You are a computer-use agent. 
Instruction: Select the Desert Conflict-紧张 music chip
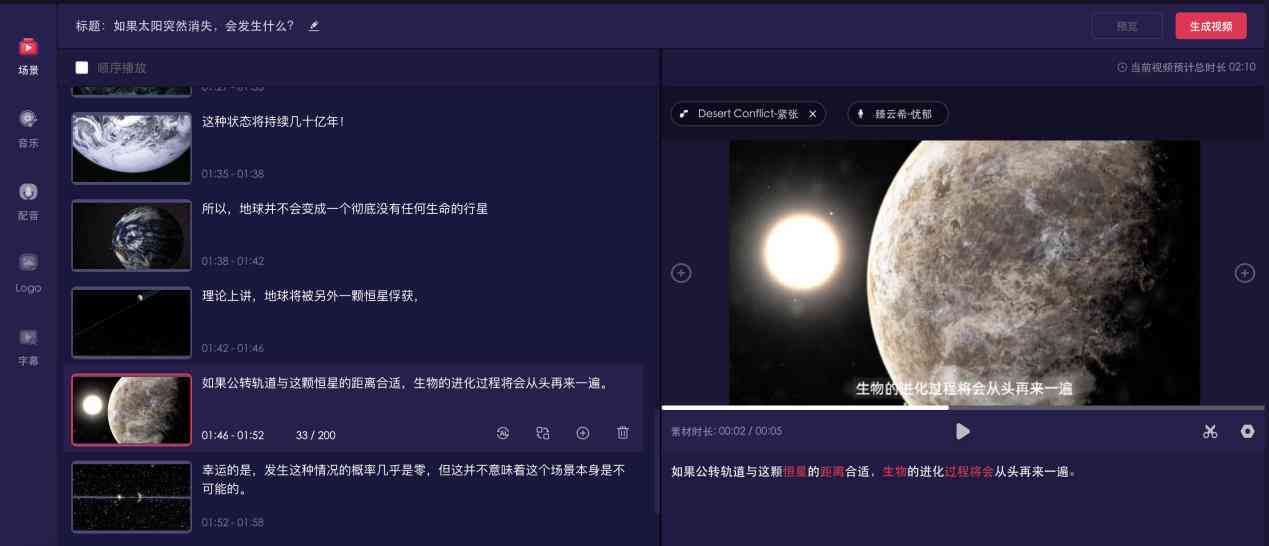[749, 114]
